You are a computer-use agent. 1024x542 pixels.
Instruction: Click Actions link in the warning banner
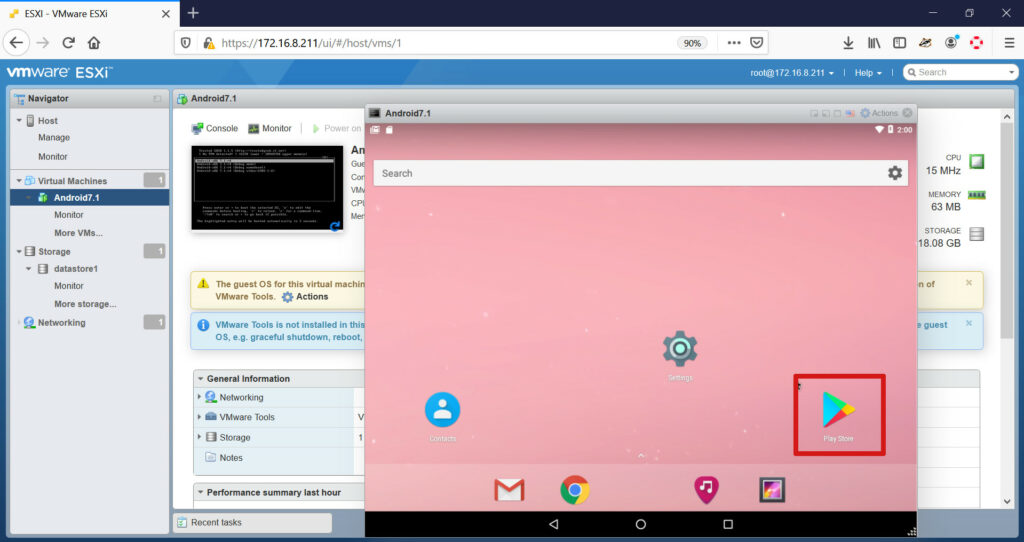305,296
